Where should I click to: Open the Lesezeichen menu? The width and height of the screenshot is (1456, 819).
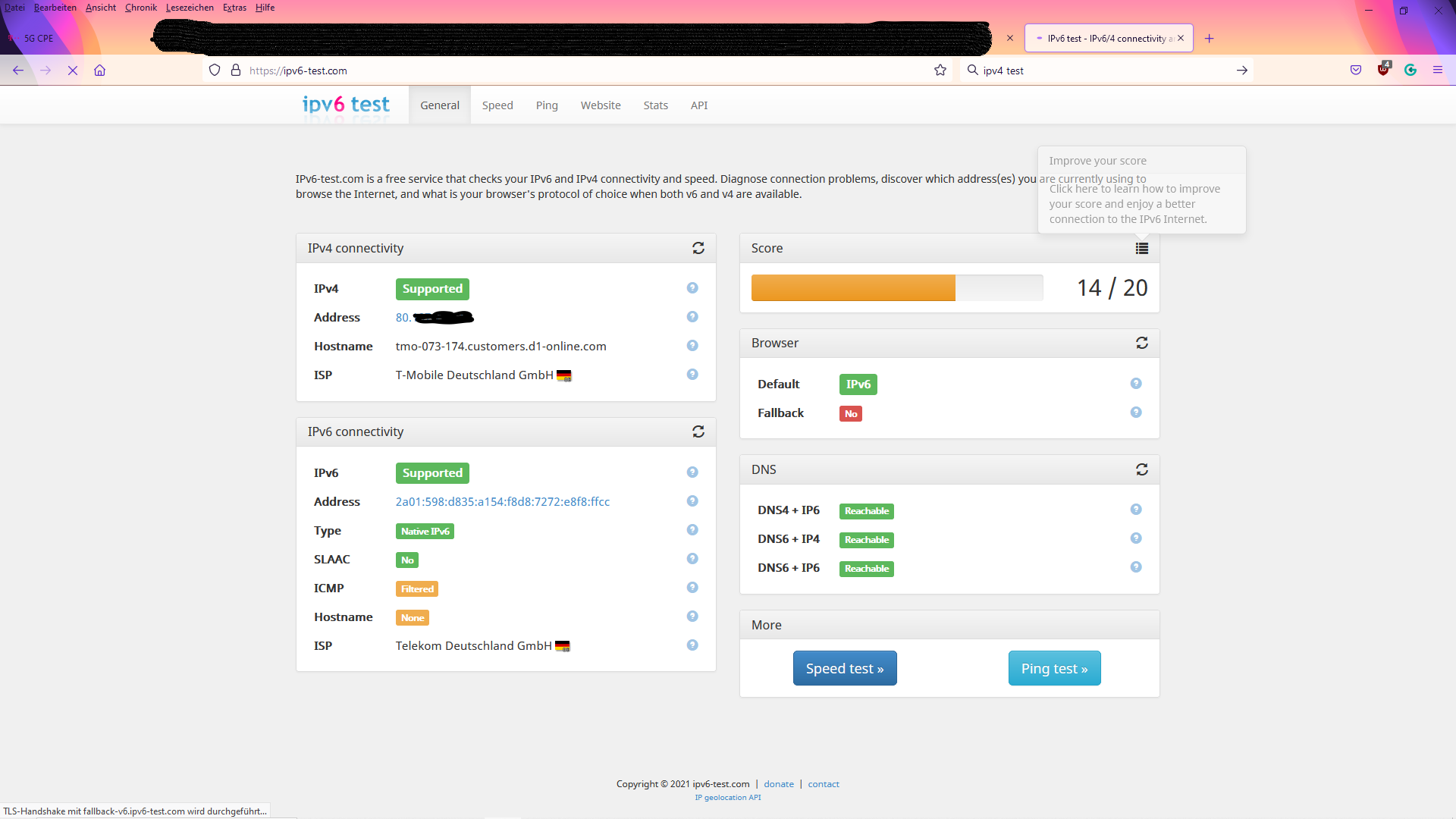[190, 8]
